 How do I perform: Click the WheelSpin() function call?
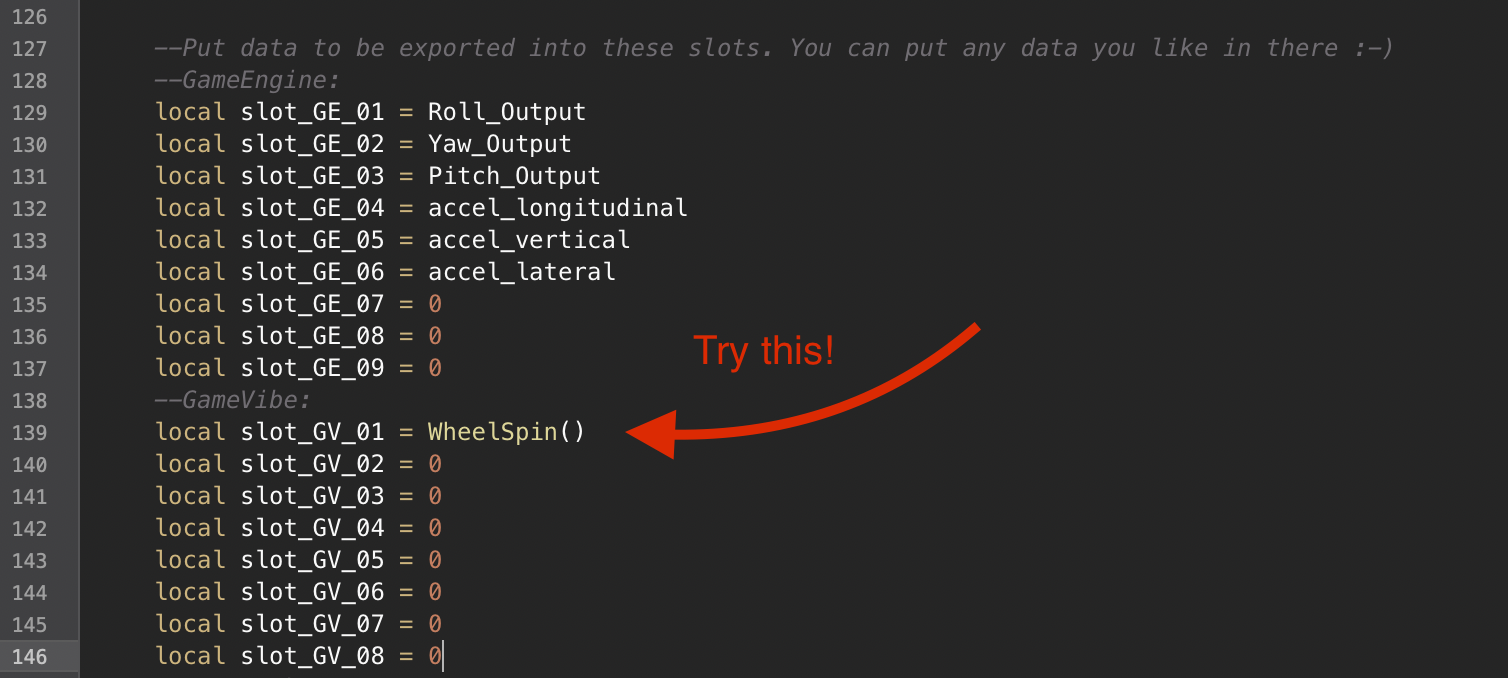coord(506,433)
